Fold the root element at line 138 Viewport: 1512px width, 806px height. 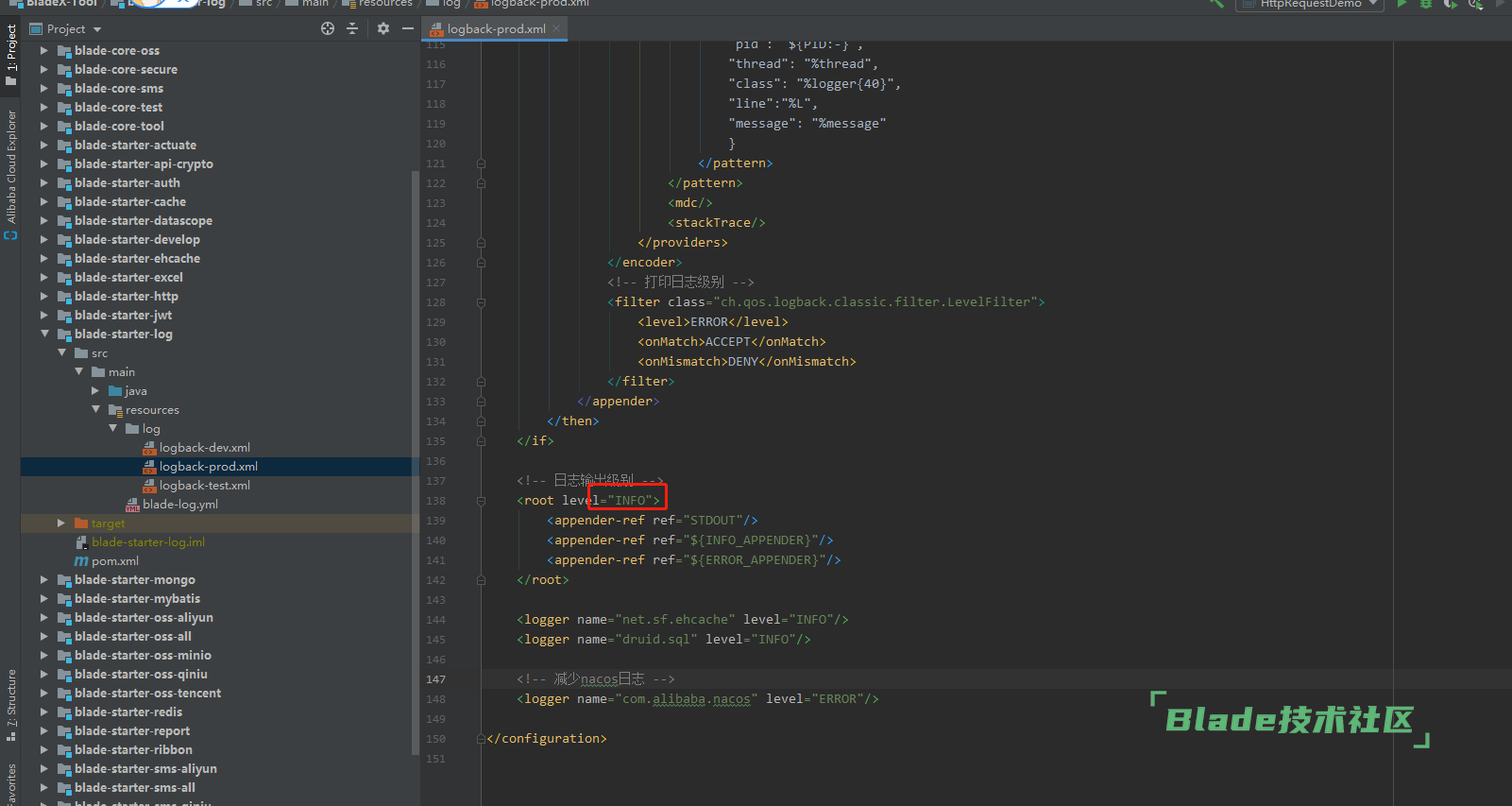[x=481, y=501]
